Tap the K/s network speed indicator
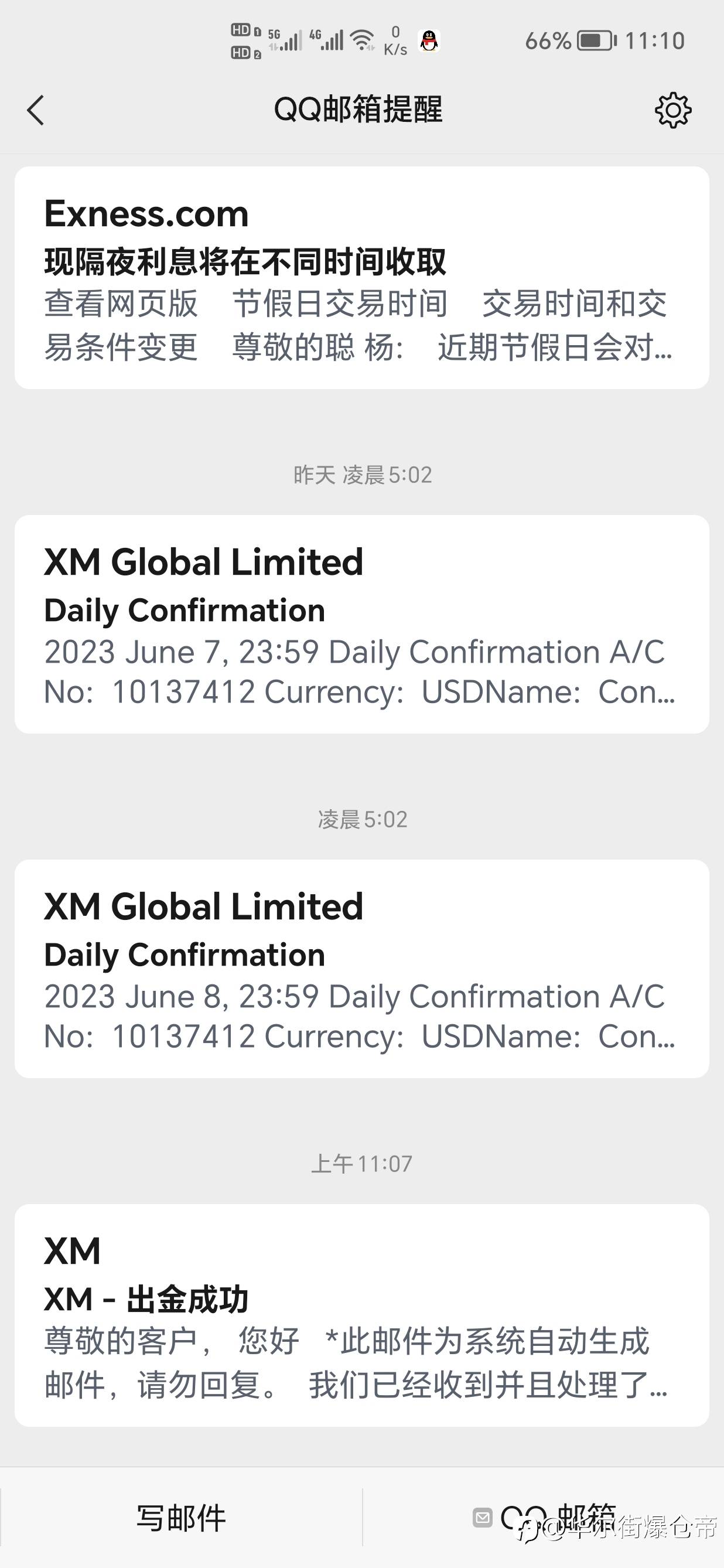The image size is (724, 1568). coord(395,42)
